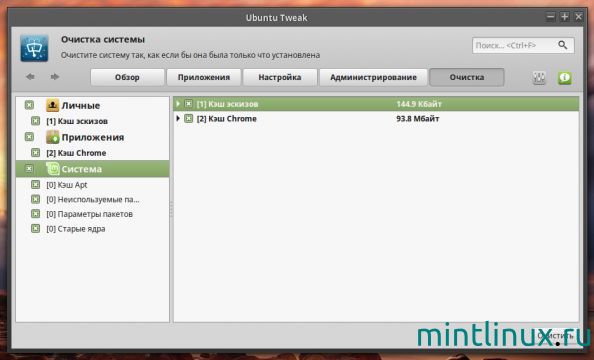Click the pane splitter handle
The height and width of the screenshot is (360, 594).
[x=171, y=210]
